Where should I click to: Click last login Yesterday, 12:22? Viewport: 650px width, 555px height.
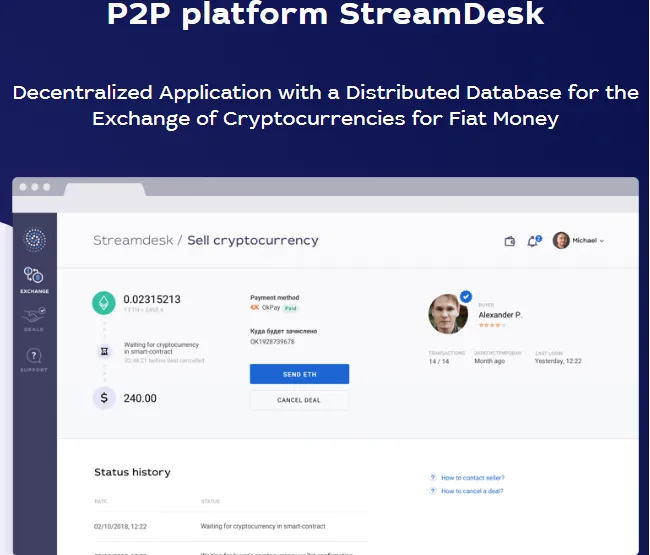pos(558,361)
